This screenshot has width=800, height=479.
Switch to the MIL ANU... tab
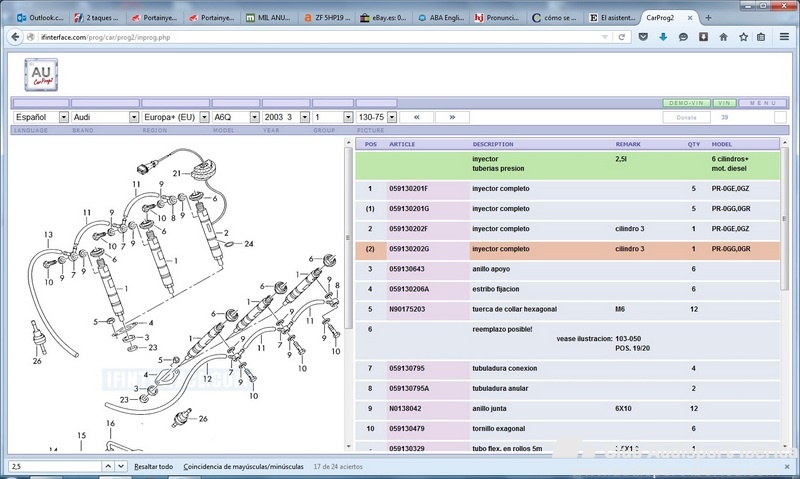pyautogui.click(x=268, y=17)
